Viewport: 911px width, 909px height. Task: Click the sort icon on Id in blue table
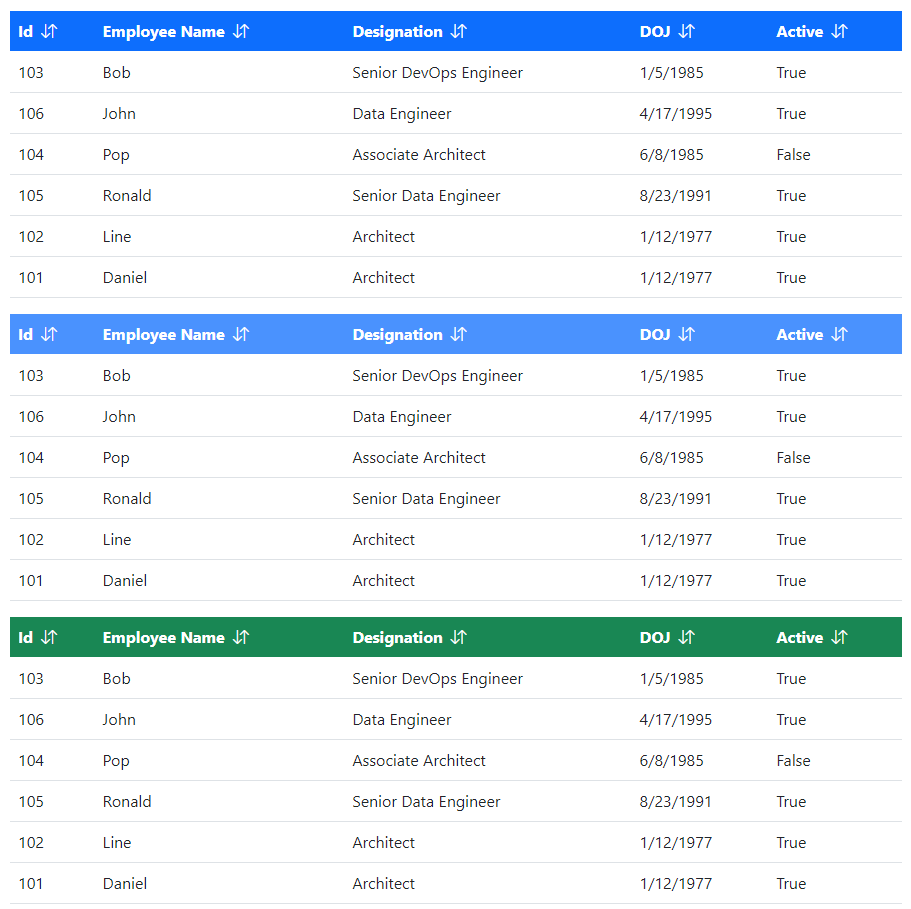click(x=48, y=31)
